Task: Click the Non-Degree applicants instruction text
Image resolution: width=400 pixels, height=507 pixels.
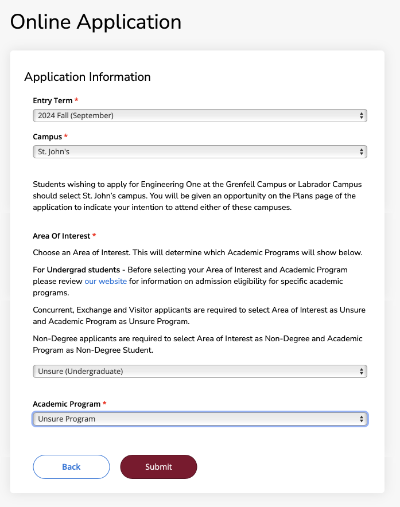Action: tap(197, 344)
